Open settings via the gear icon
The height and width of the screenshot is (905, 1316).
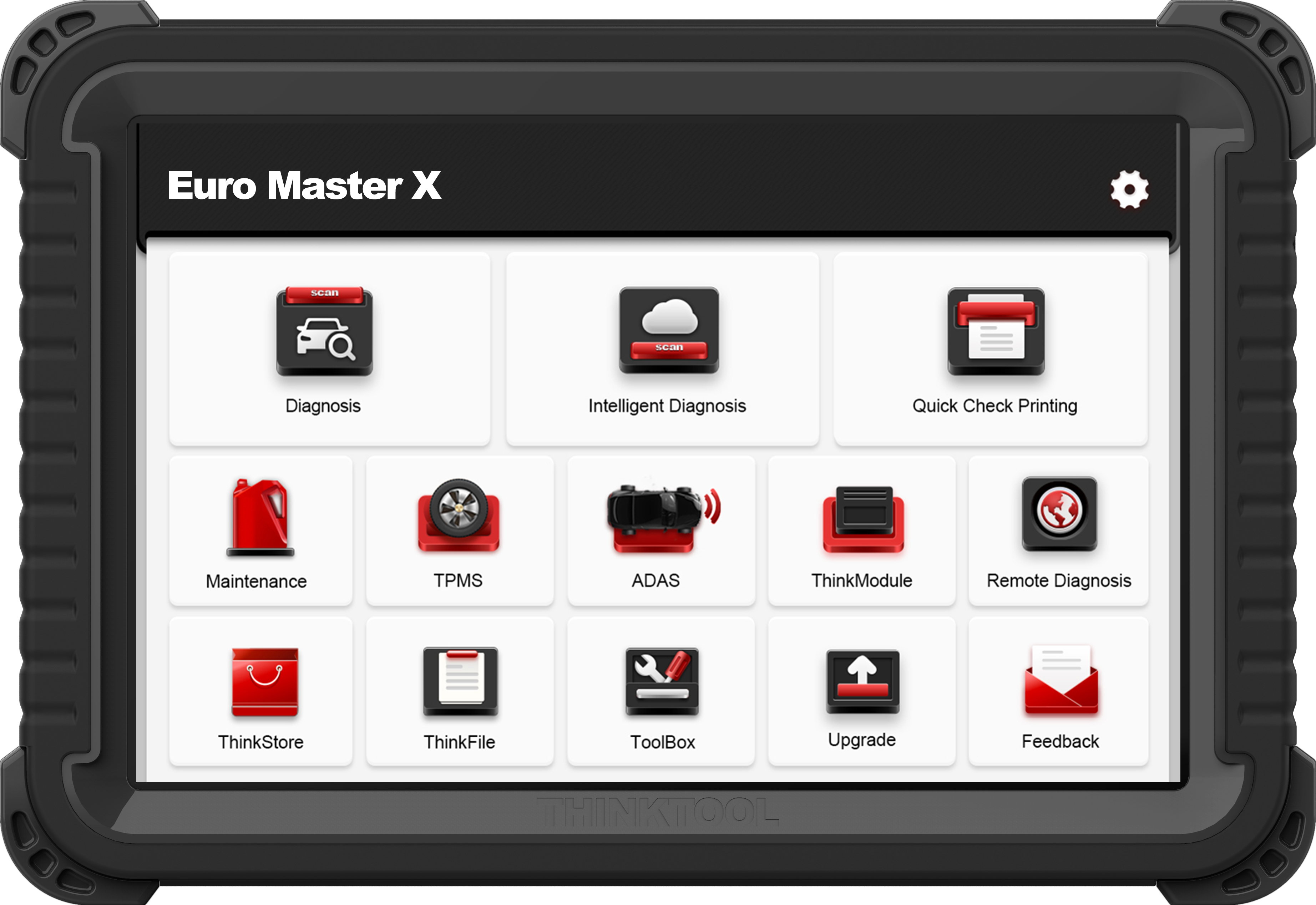coord(1129,189)
